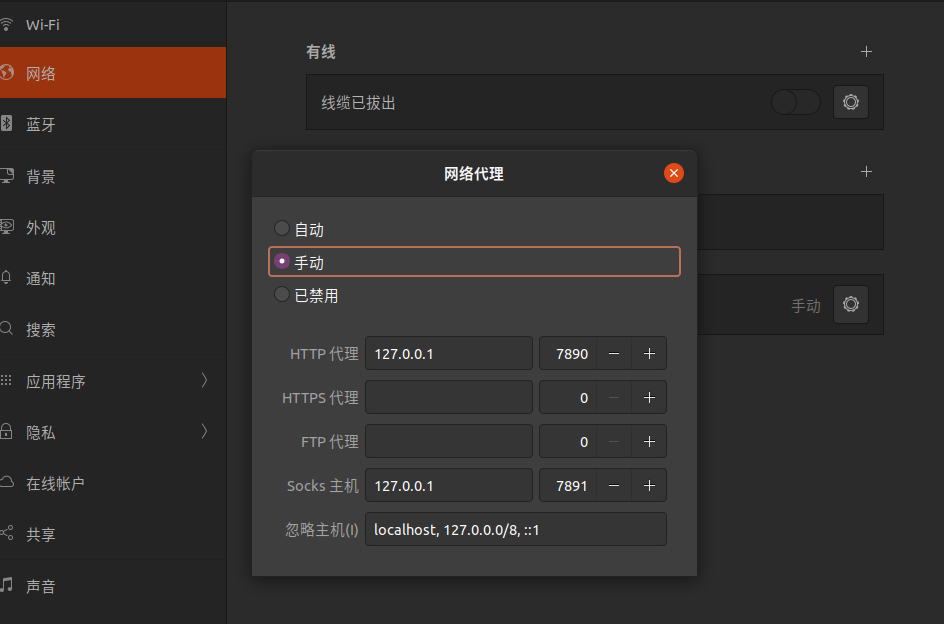The image size is (944, 624).
Task: Click the 在线帐户 online accounts icon
Action: 10,483
